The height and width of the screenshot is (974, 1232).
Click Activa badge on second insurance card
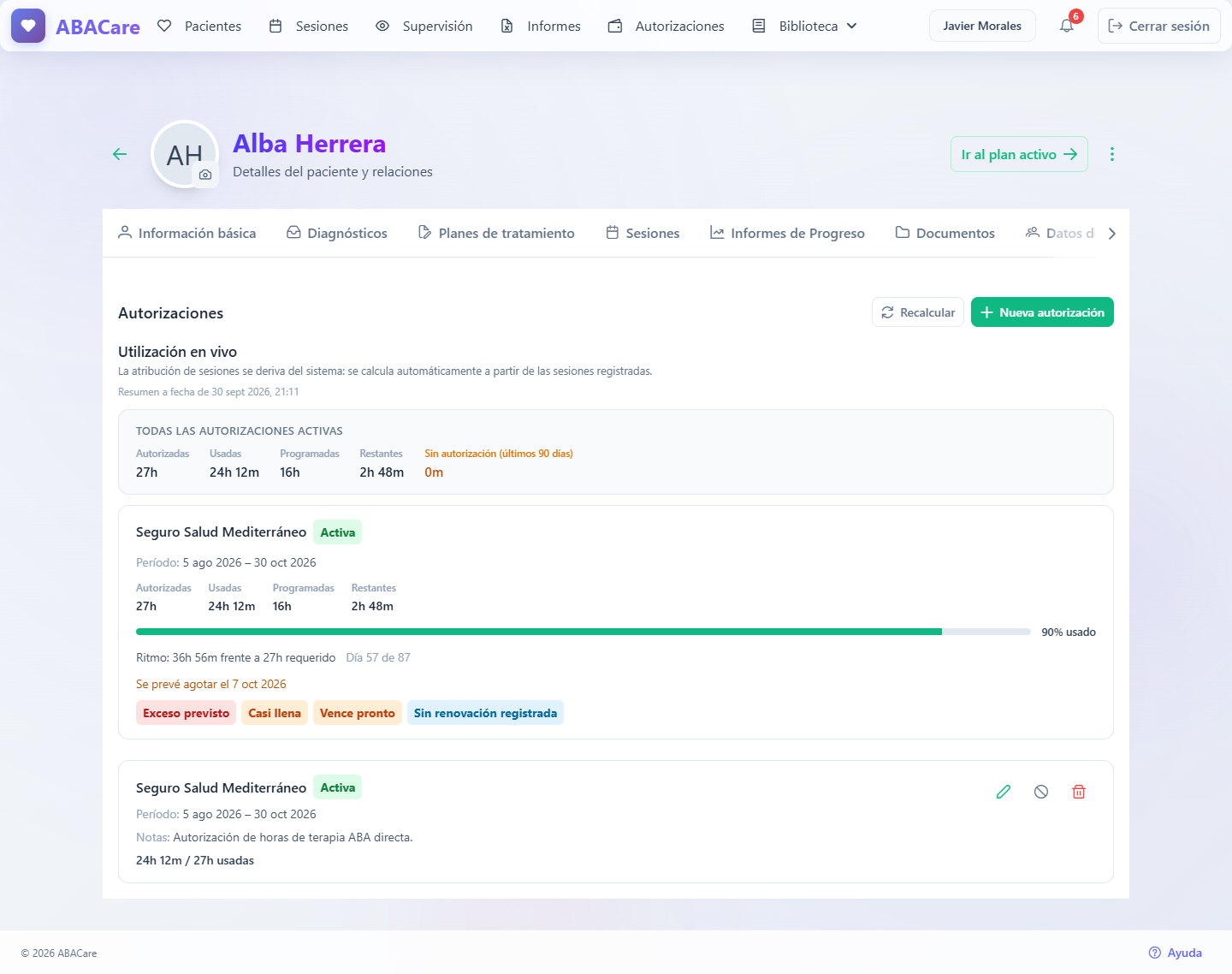coord(338,787)
